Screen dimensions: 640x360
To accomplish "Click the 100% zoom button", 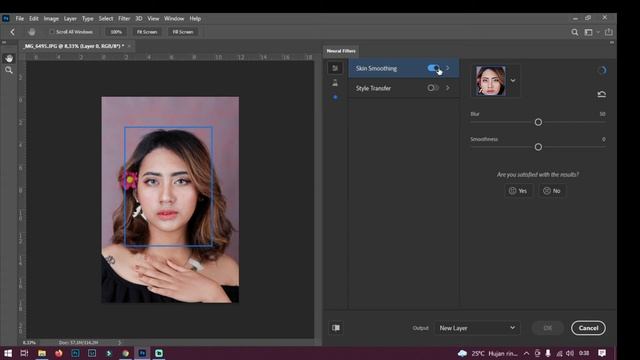I will [116, 32].
